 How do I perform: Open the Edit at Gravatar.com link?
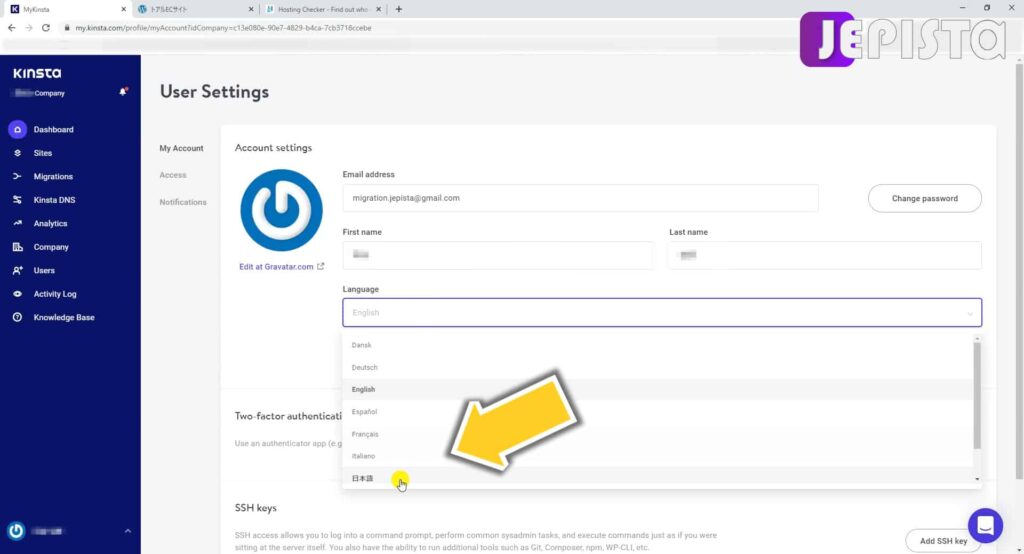(x=276, y=267)
